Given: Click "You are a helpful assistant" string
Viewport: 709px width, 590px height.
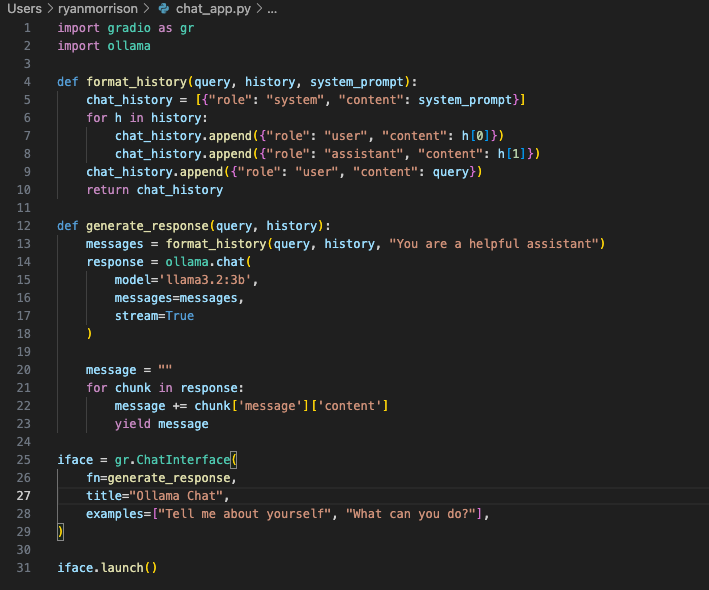Looking at the screenshot, I should 494,244.
